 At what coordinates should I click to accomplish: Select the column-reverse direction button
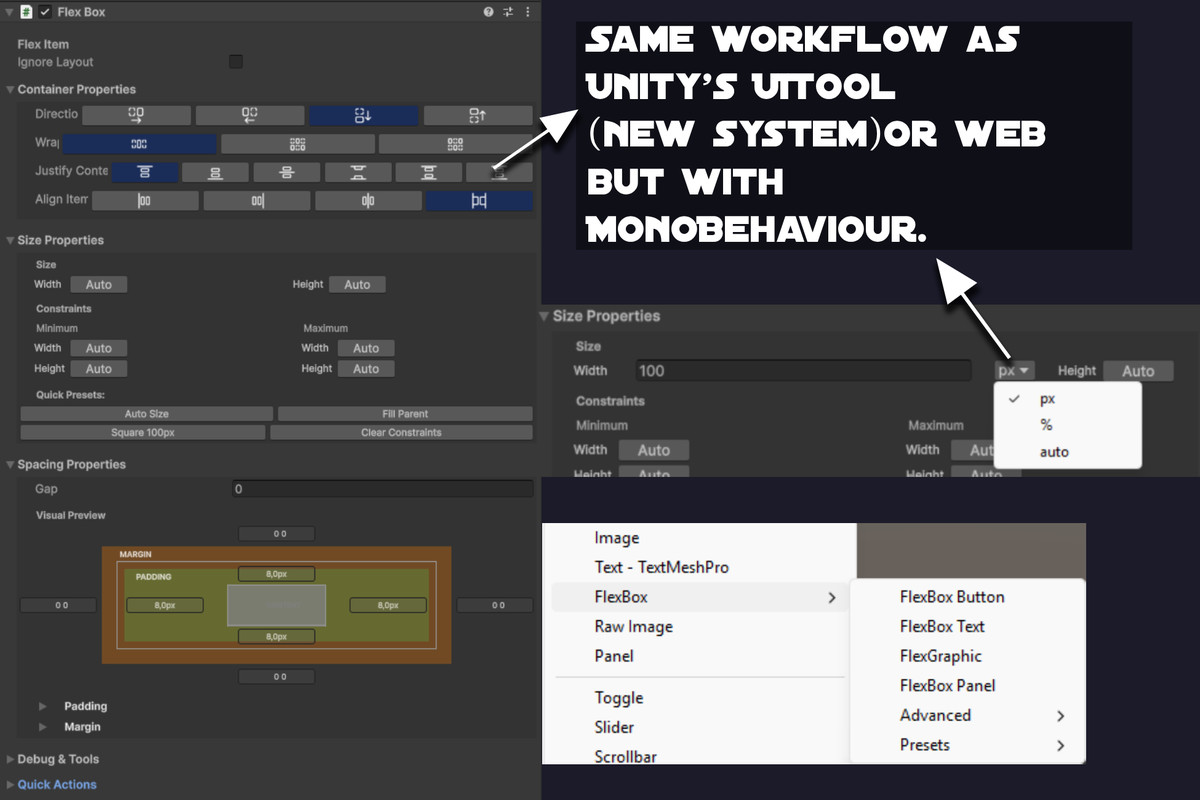pos(478,115)
